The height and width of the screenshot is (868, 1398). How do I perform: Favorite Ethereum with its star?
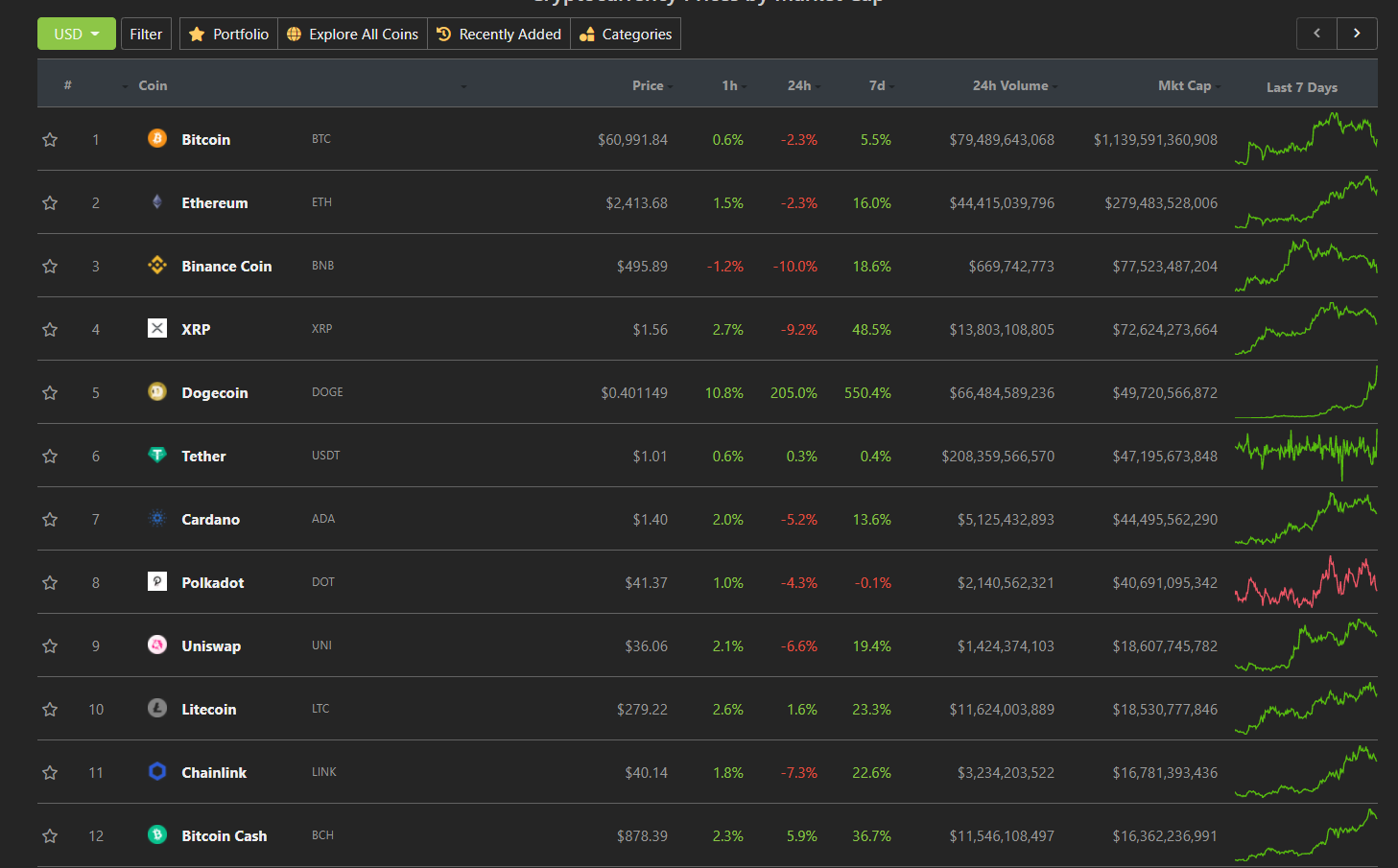coord(50,203)
